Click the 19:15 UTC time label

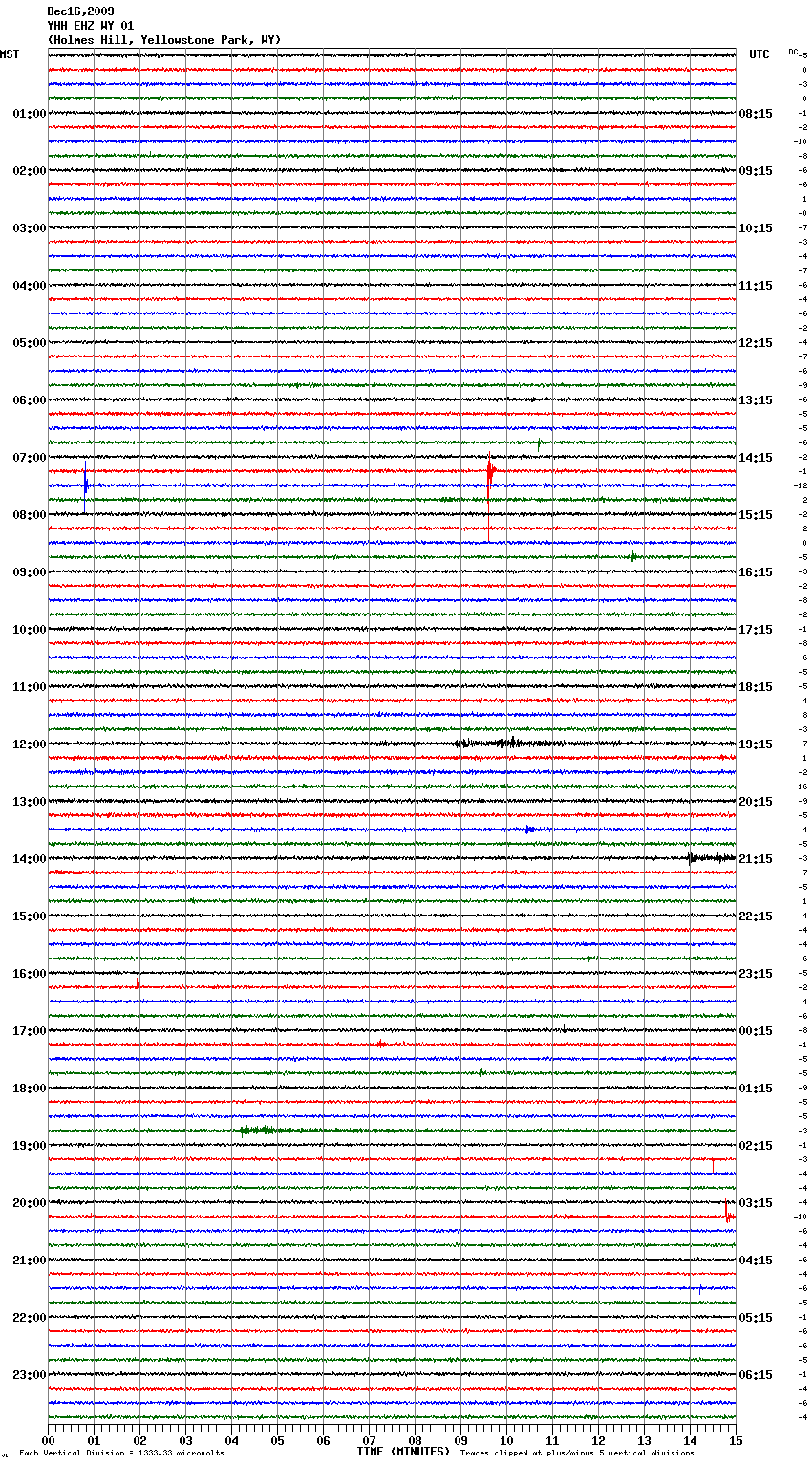756,744
